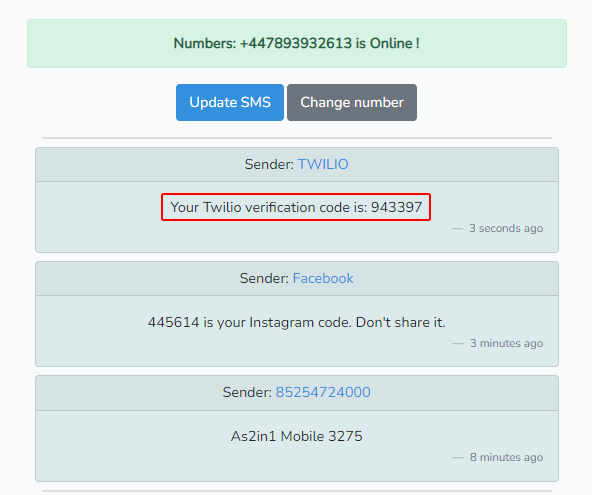Open the Facebook sender link
This screenshot has height=495, width=592.
323,278
